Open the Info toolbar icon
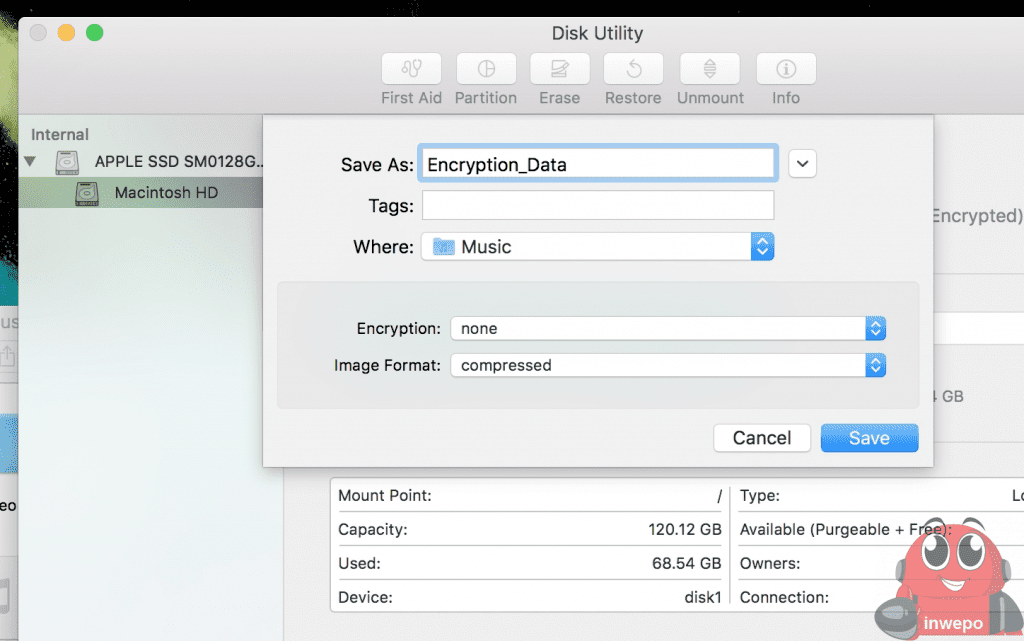This screenshot has height=641, width=1024. 786,69
